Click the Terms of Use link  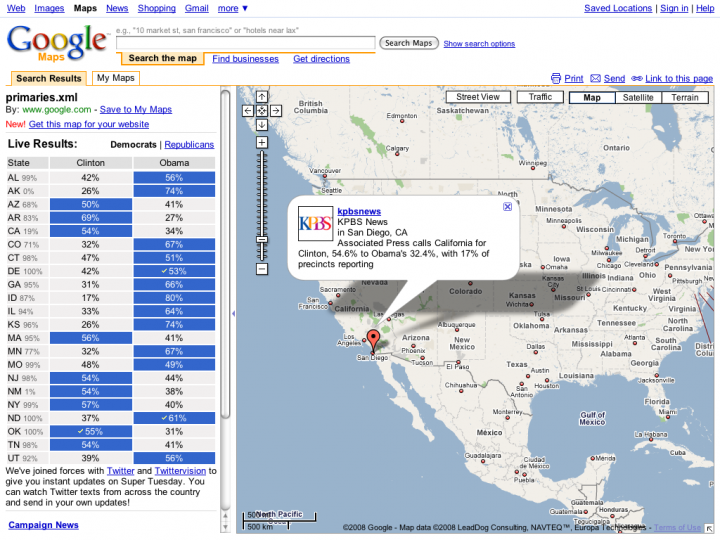678,528
